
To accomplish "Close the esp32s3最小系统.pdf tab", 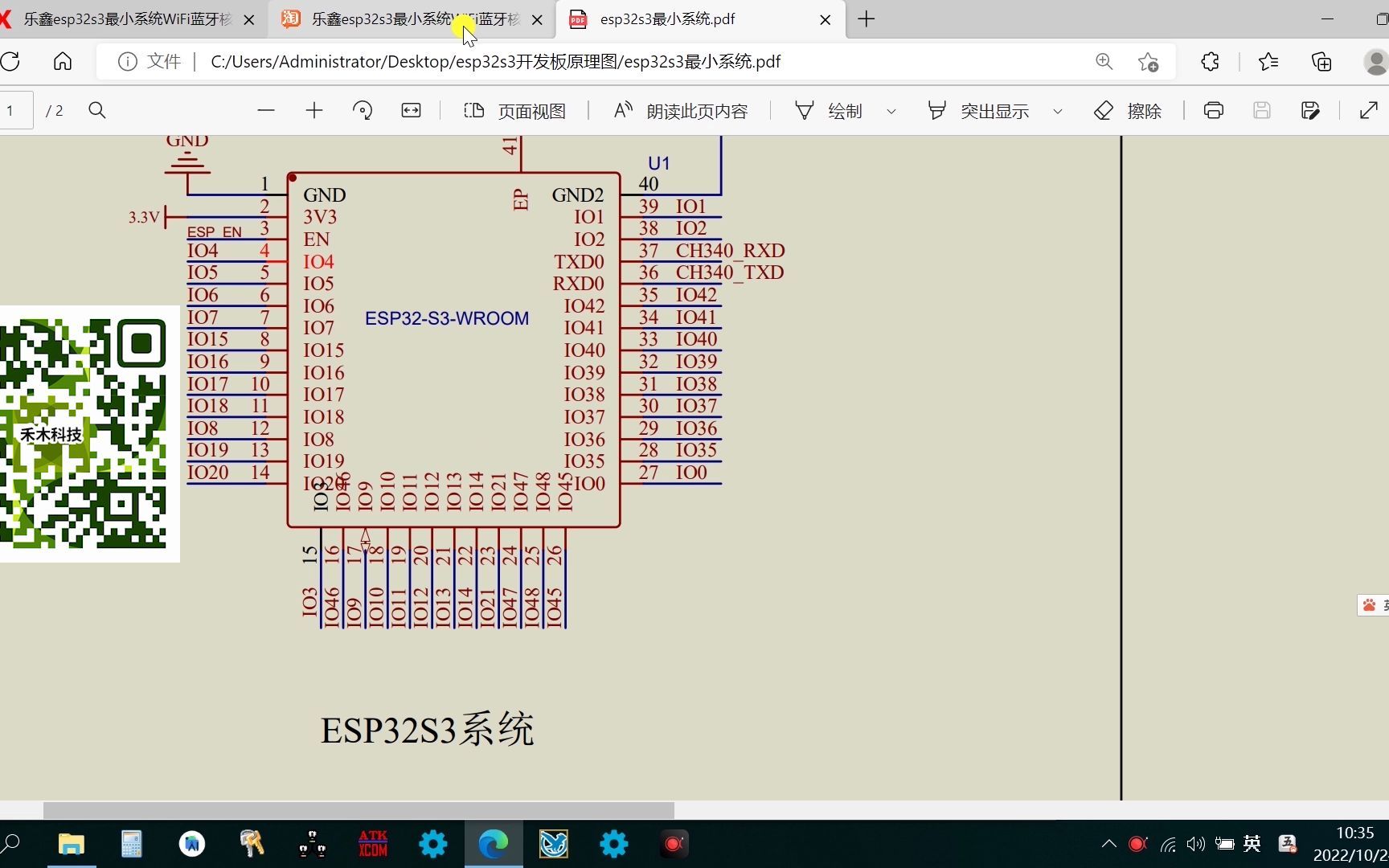I will 826,20.
